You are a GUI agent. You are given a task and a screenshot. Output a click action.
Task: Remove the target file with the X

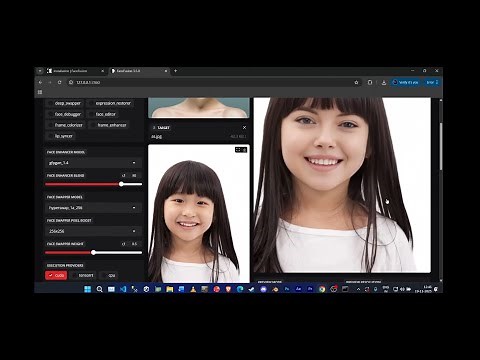click(x=244, y=128)
